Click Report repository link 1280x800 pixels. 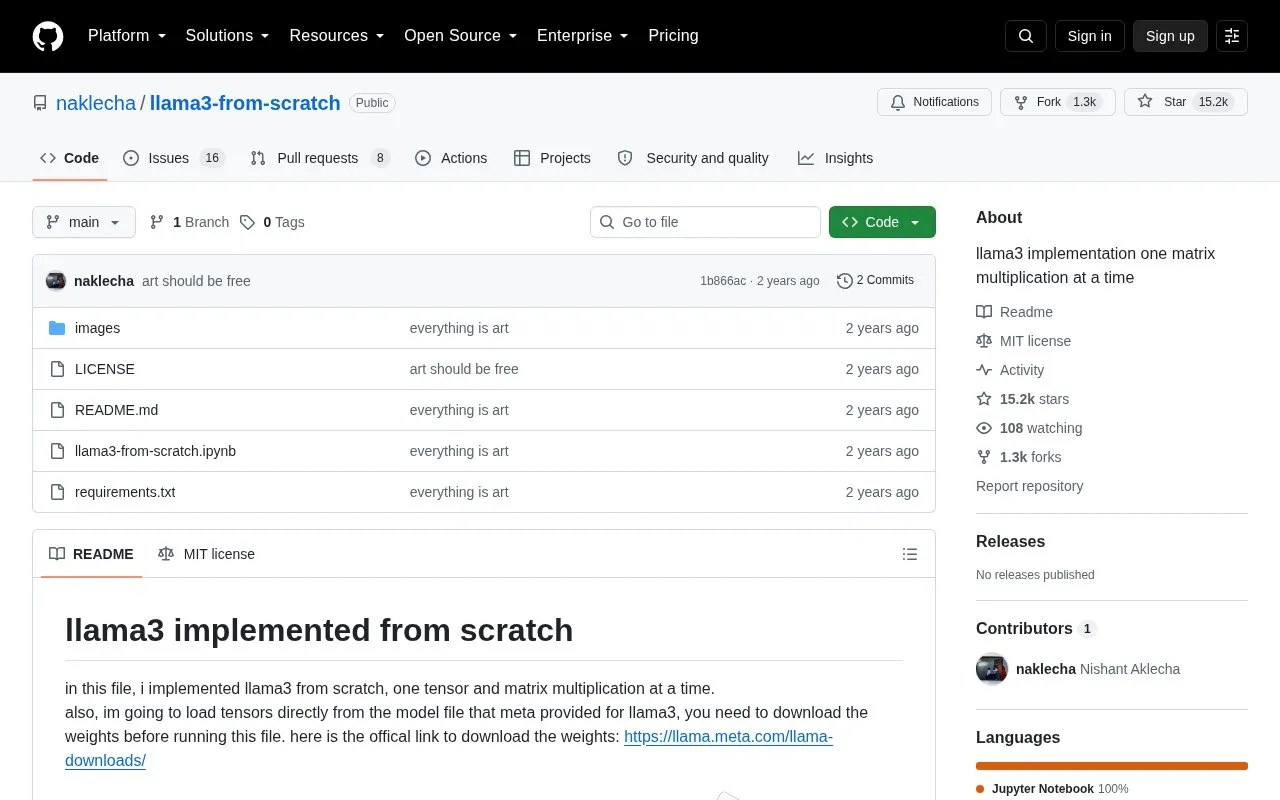pyautogui.click(x=1029, y=486)
